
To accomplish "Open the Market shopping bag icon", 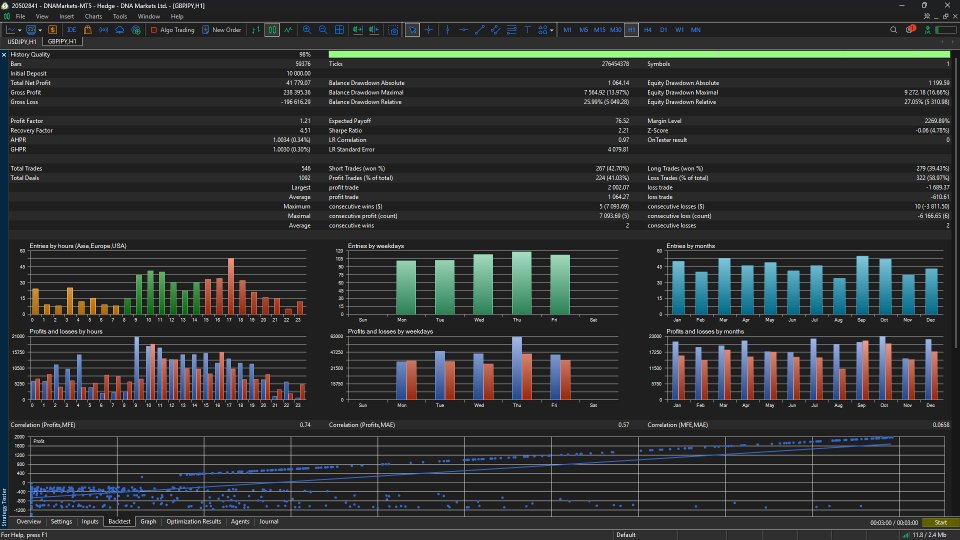I will [x=88, y=30].
